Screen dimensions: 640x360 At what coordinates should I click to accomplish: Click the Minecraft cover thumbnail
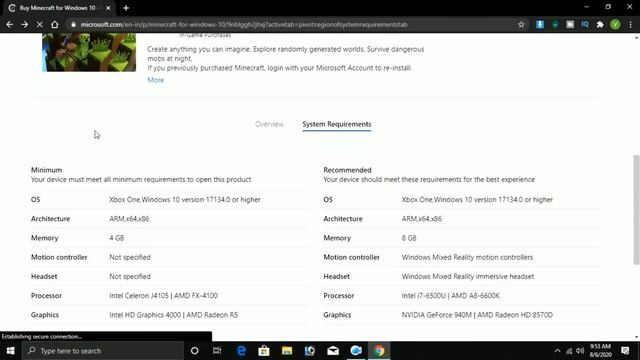89,52
